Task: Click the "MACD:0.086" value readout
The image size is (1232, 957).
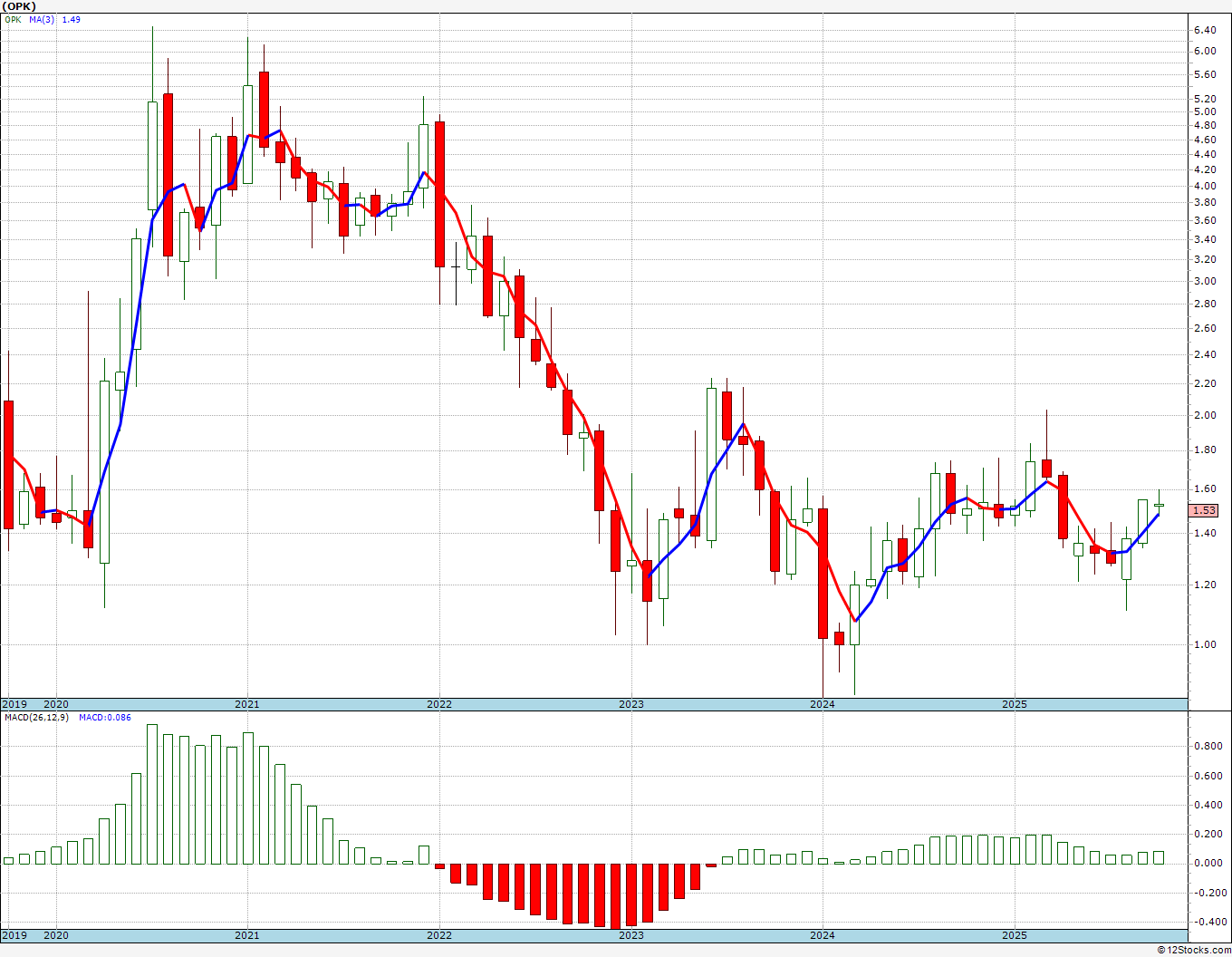Action: coord(104,718)
